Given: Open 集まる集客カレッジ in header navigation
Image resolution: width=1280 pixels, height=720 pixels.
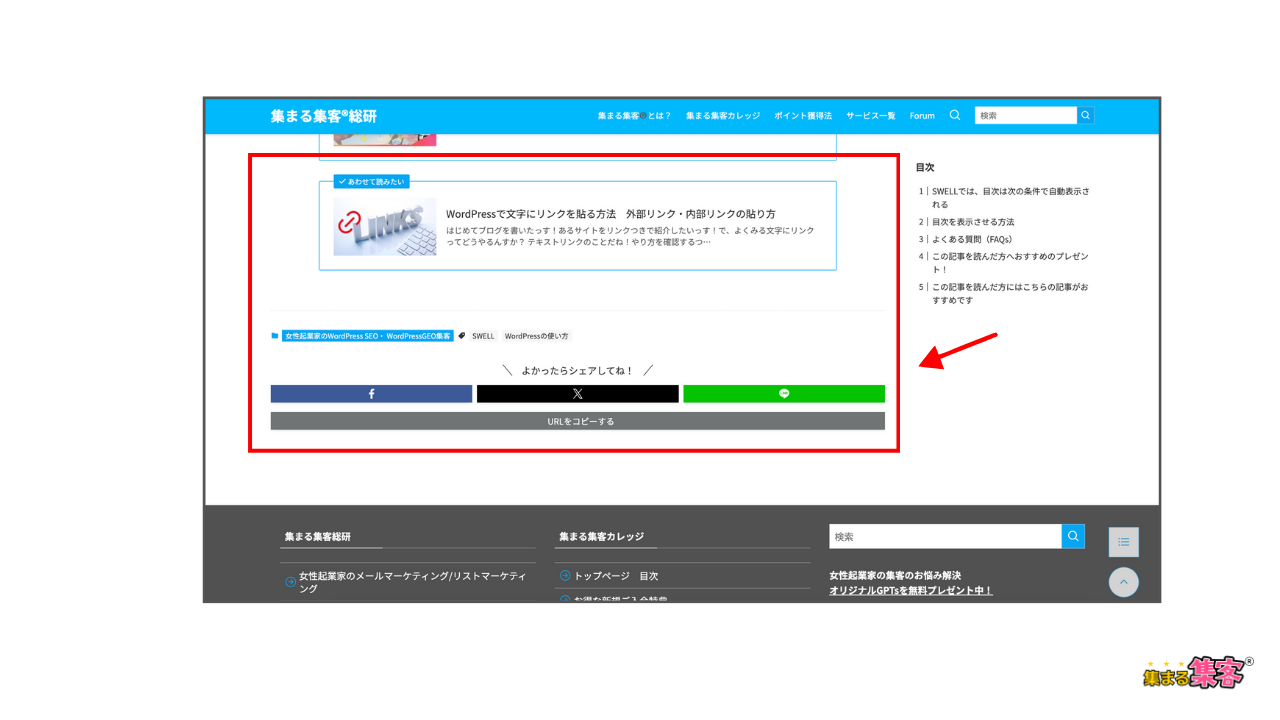Looking at the screenshot, I should (x=723, y=116).
